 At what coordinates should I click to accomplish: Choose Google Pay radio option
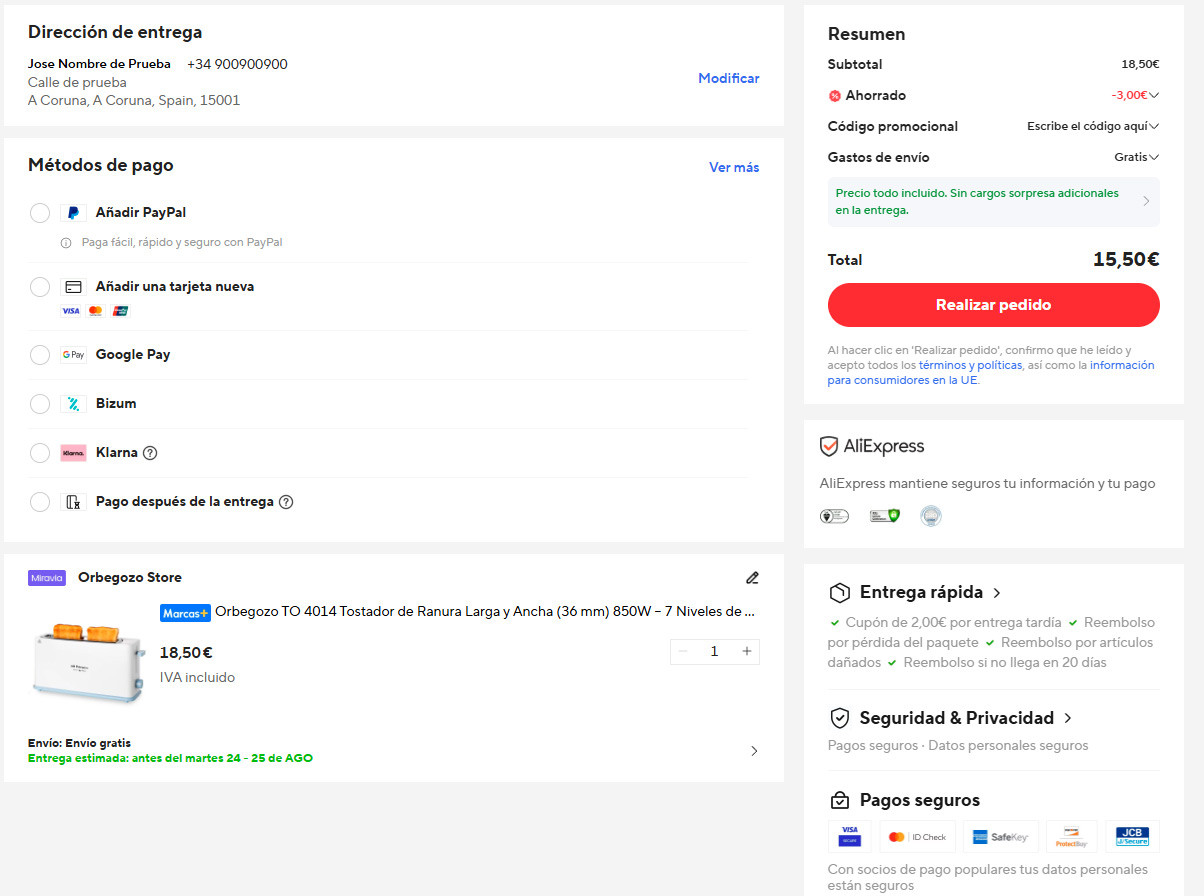tap(40, 355)
